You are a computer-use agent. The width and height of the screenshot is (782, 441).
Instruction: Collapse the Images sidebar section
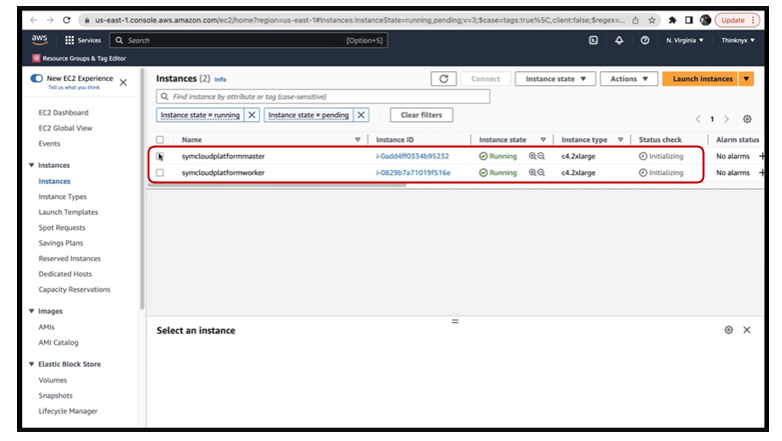tap(31, 311)
